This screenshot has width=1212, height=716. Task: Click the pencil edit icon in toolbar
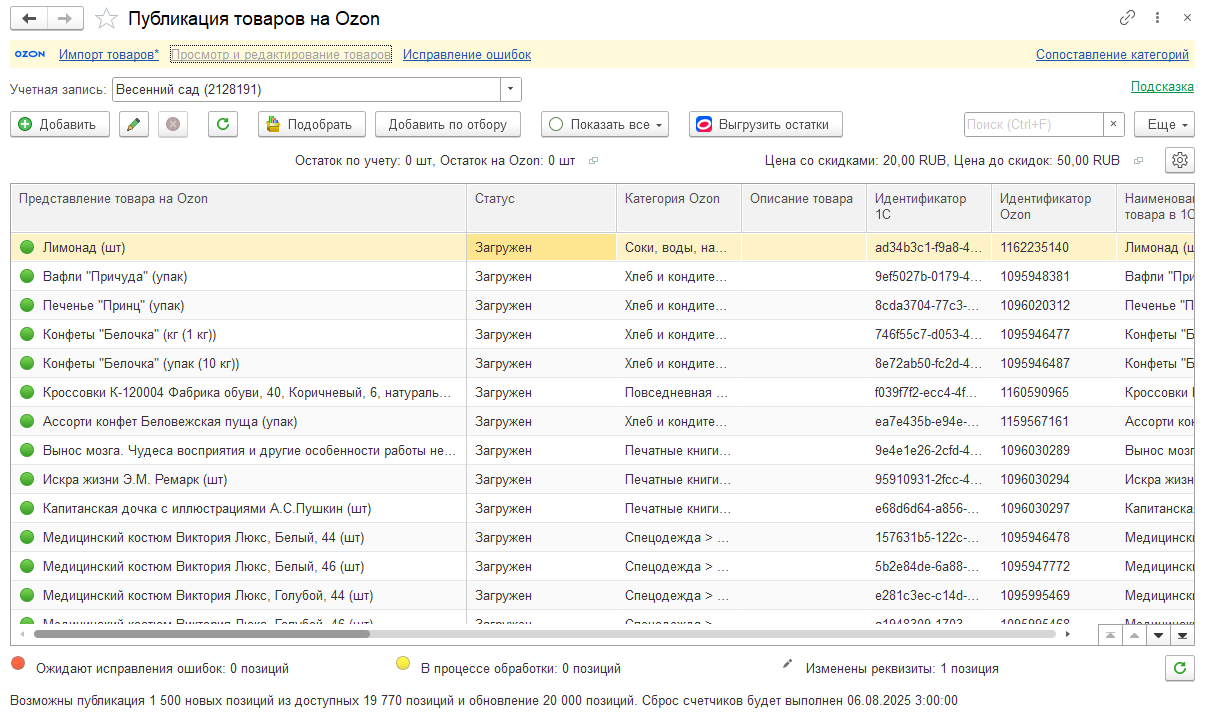(x=134, y=124)
